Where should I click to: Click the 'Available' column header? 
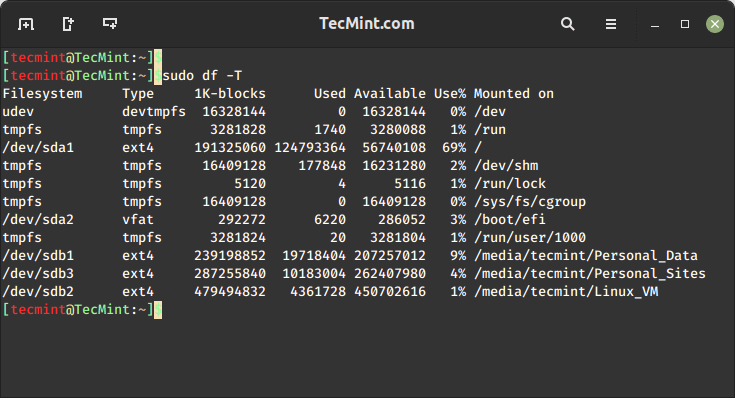point(390,94)
